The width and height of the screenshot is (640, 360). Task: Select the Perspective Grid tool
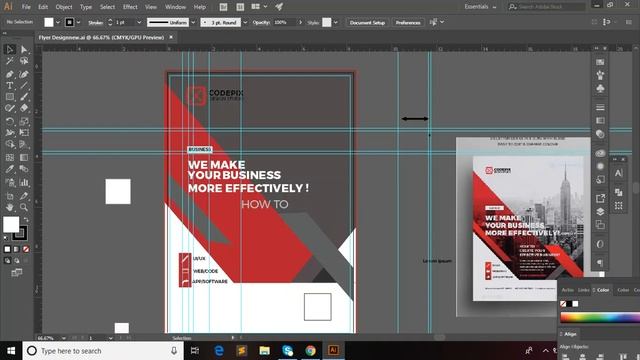[24, 144]
